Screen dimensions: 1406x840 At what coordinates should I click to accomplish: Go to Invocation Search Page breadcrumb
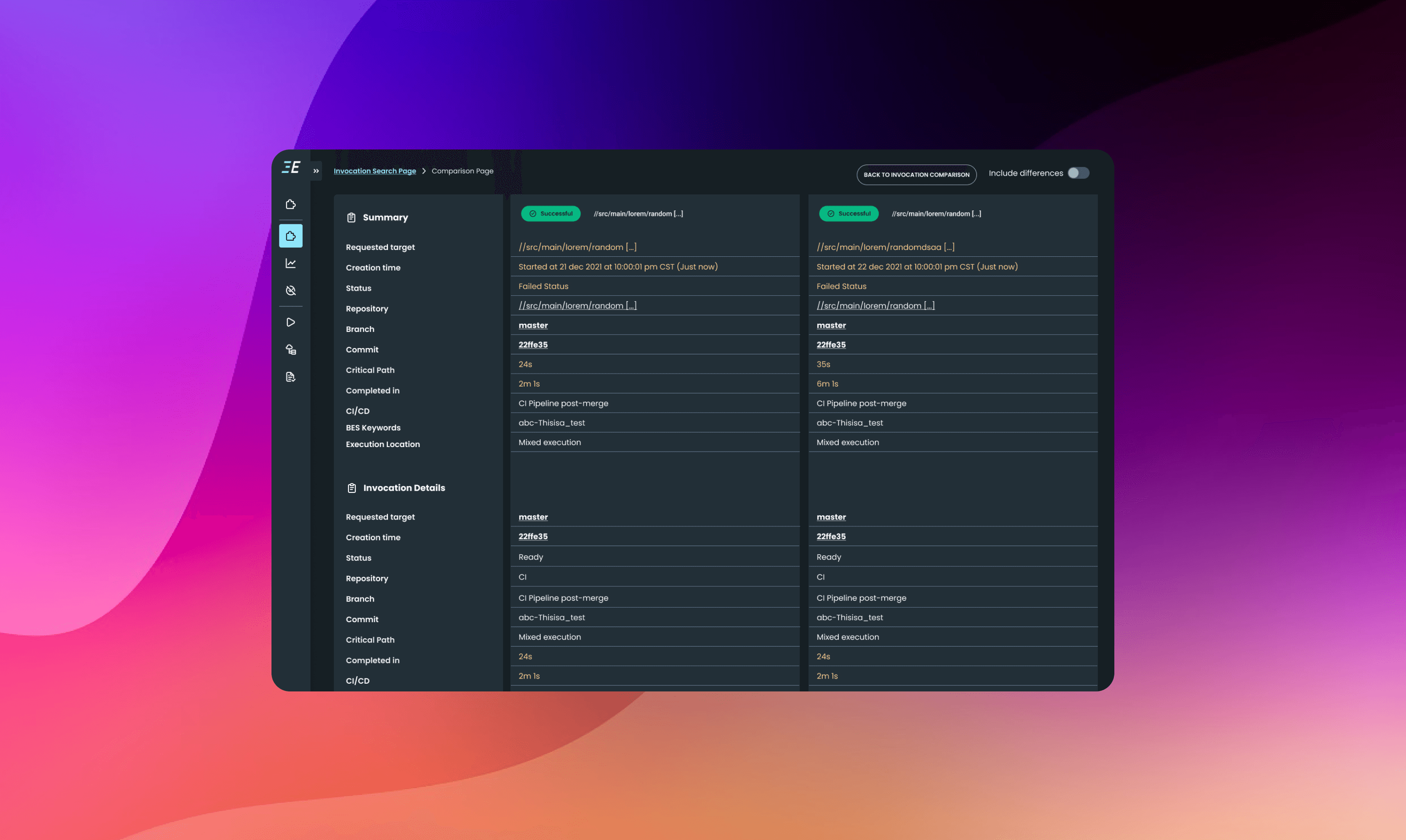point(374,171)
